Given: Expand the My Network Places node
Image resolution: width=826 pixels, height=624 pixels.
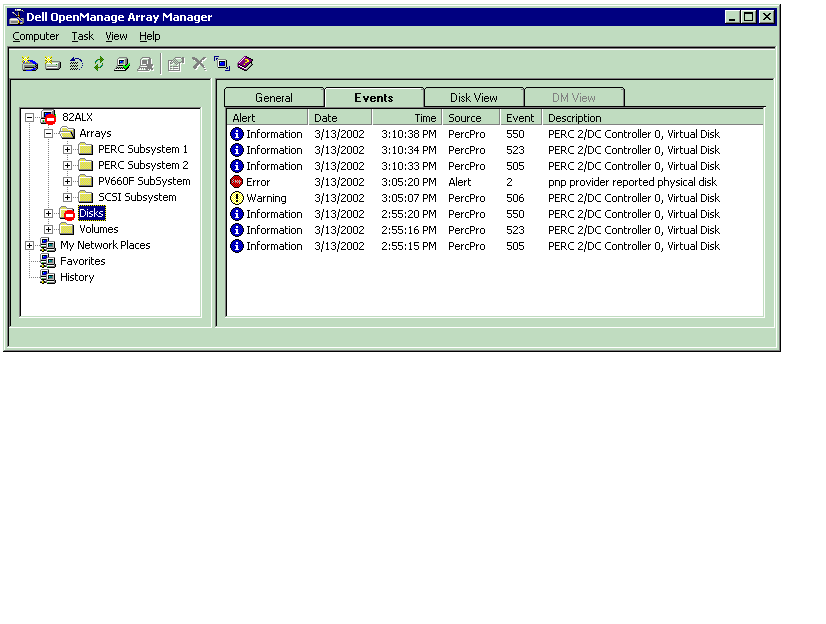Looking at the screenshot, I should pos(29,245).
